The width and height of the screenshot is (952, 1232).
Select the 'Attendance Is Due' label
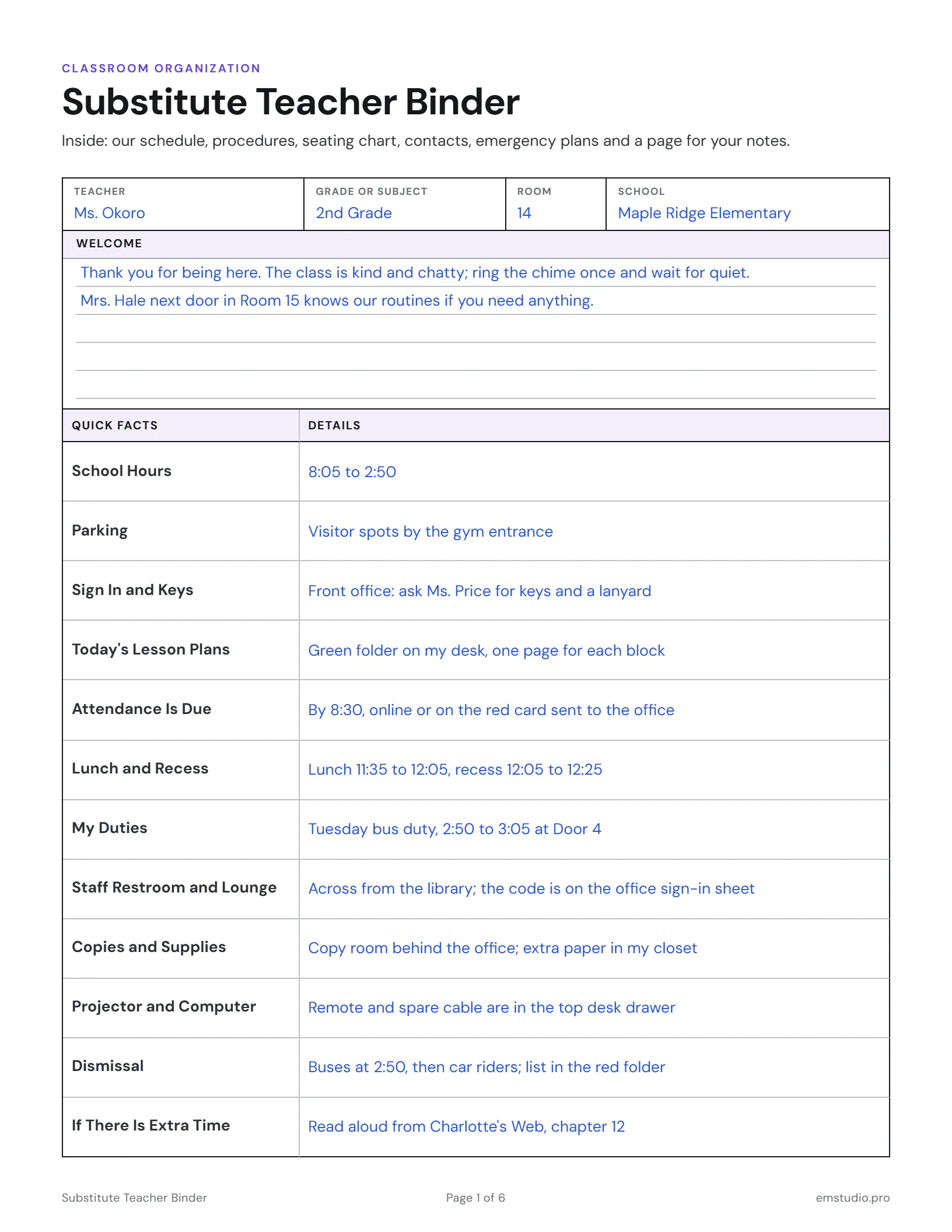141,709
